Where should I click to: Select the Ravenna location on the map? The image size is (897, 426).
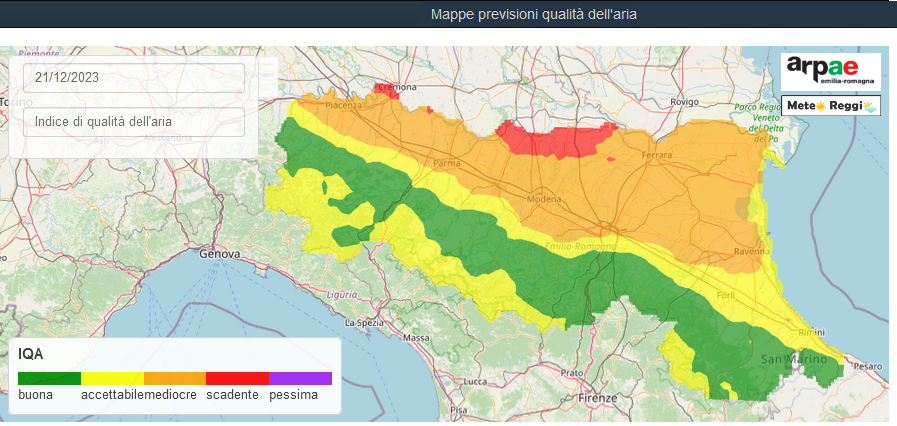749,251
